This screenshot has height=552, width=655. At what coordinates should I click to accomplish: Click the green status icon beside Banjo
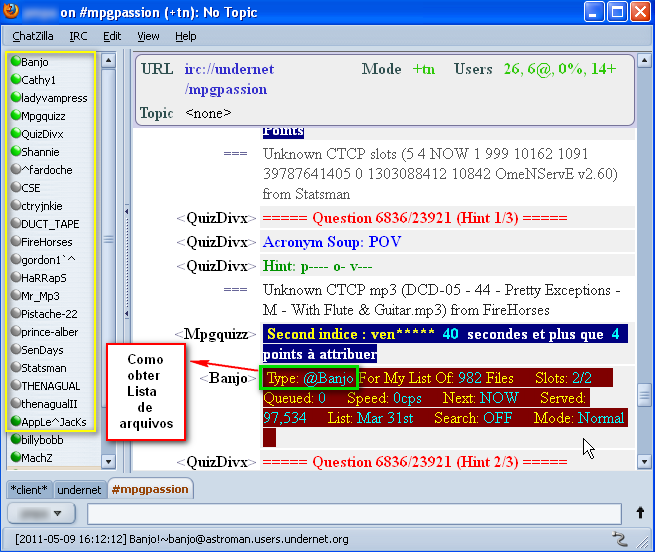[16, 61]
